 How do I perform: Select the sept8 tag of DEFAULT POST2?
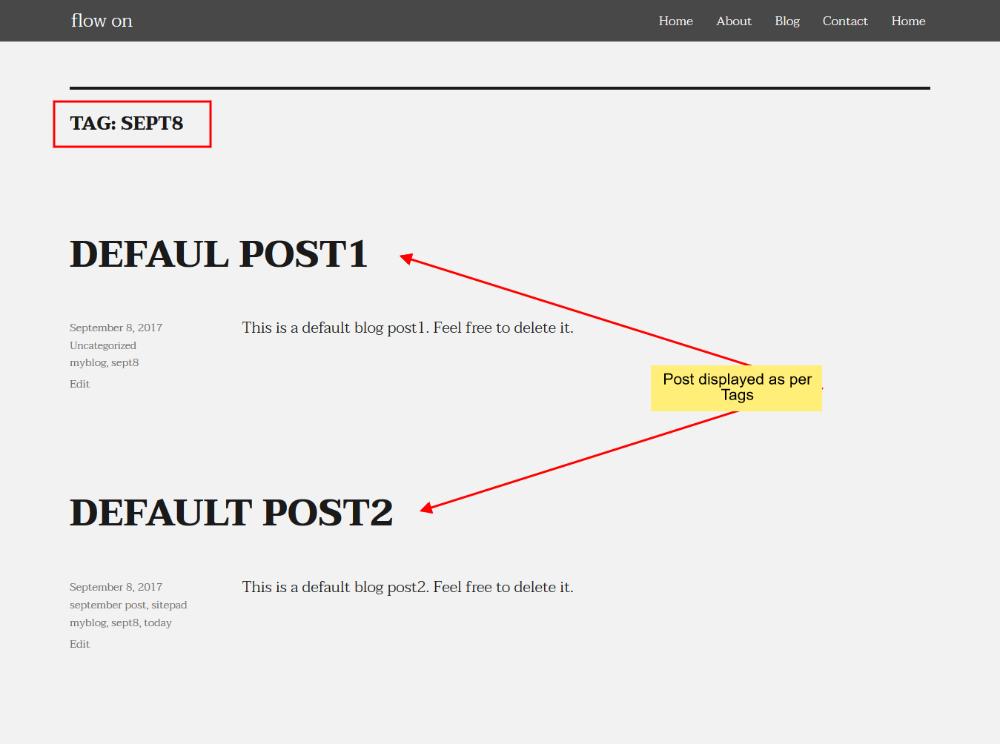click(x=125, y=623)
